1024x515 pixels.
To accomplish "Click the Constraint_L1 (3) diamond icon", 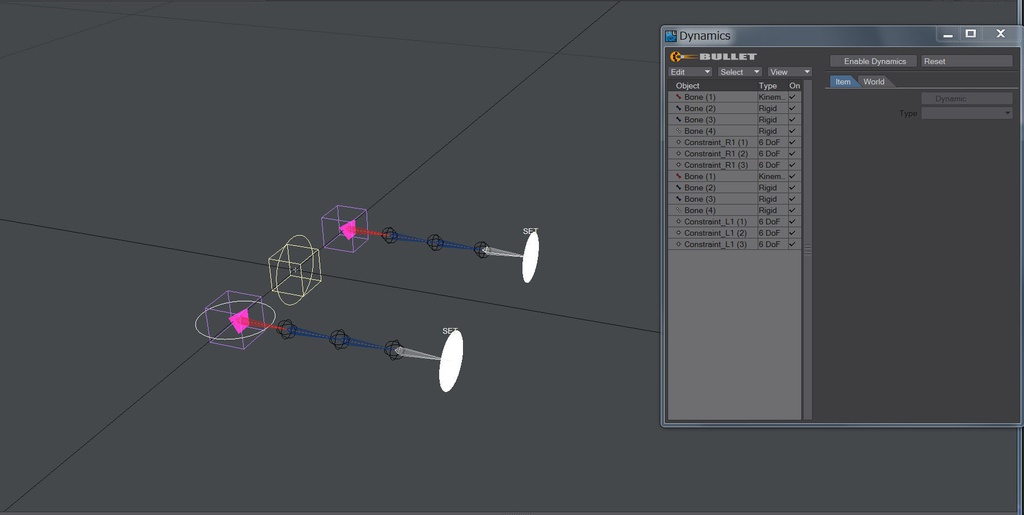I will pyautogui.click(x=679, y=244).
